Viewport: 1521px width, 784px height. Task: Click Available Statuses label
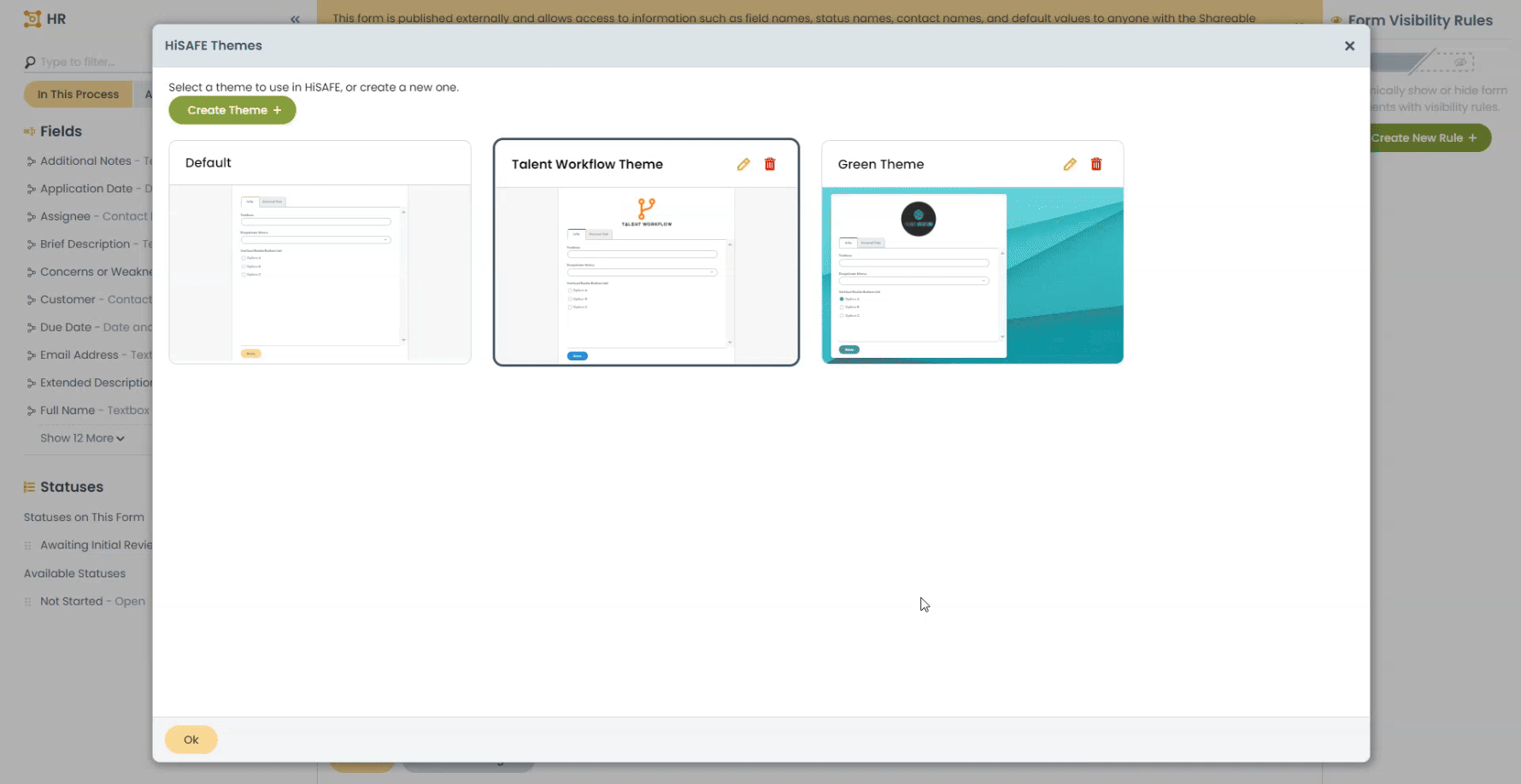coord(74,574)
